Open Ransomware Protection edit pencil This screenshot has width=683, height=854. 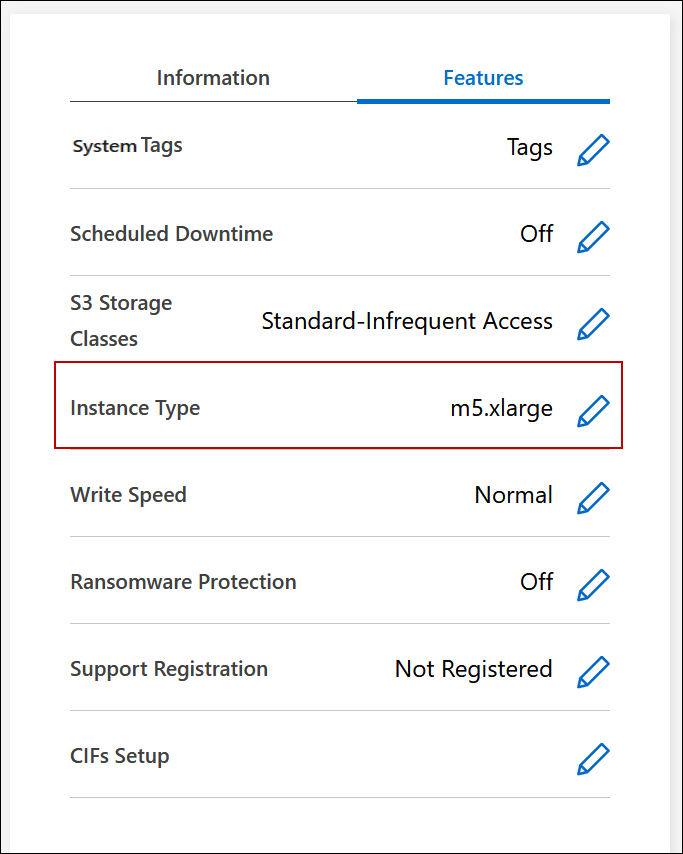pyautogui.click(x=593, y=584)
